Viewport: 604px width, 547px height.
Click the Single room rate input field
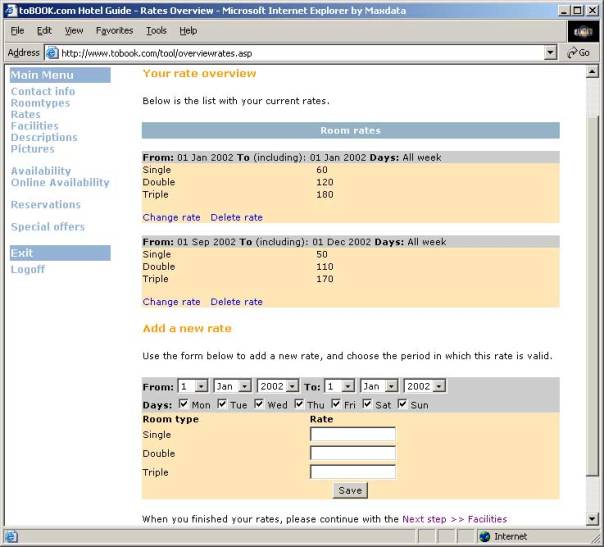click(352, 434)
